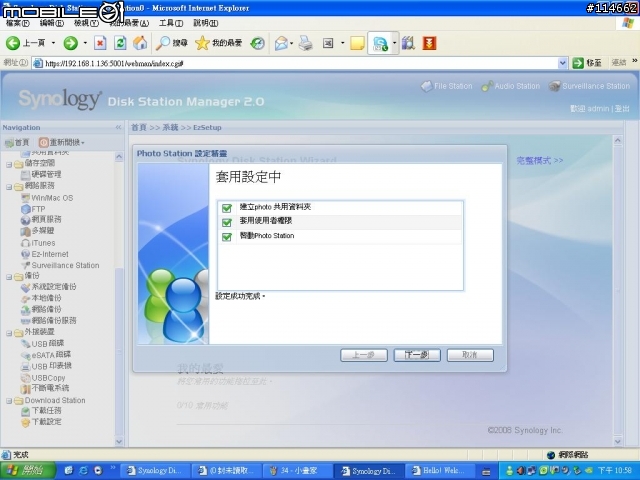The image size is (640, 480).
Task: Open the Back button history dropdown arrow
Action: click(53, 43)
